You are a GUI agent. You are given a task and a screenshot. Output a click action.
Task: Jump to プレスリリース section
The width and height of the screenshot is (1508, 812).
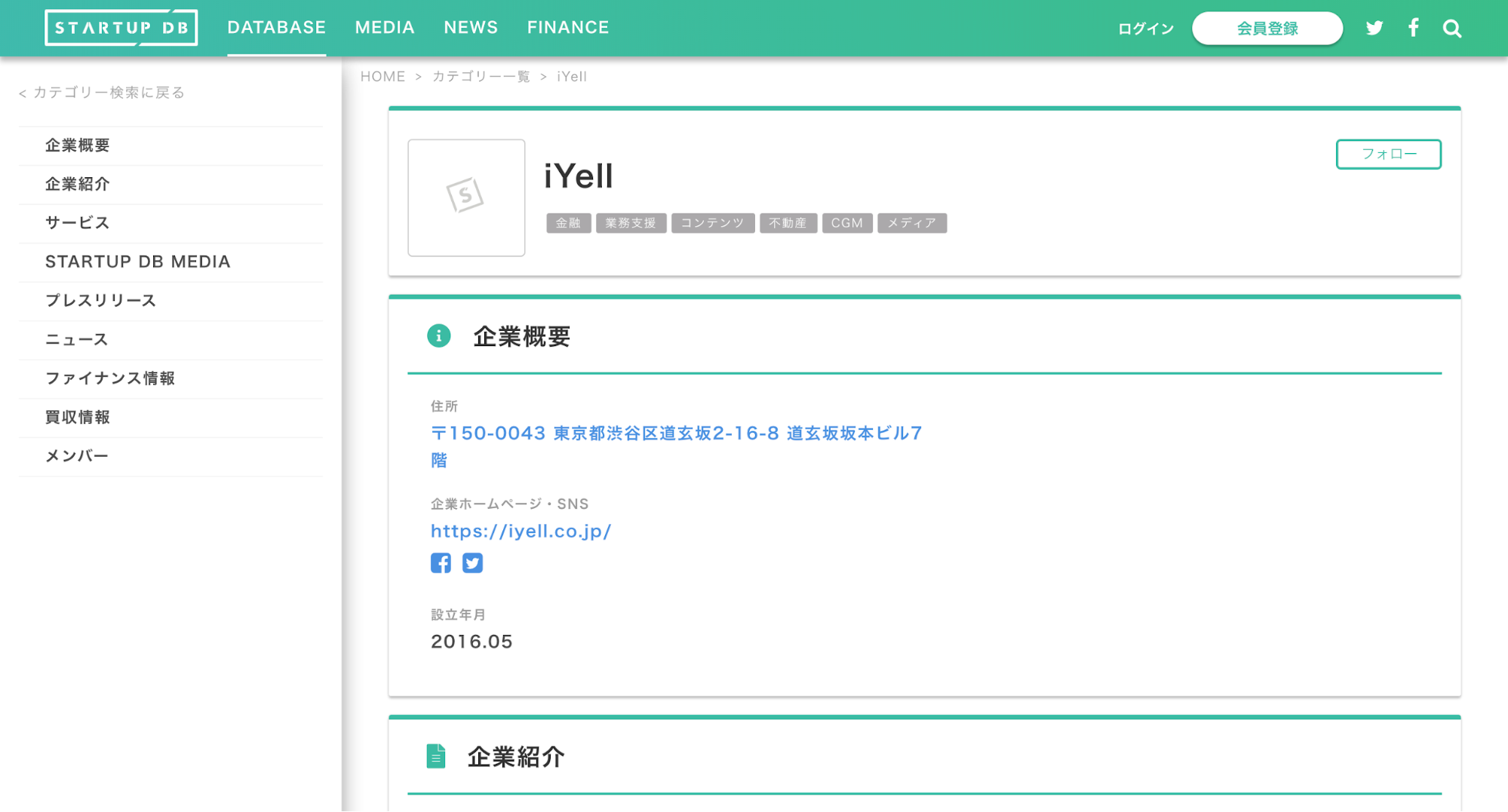pos(170,301)
